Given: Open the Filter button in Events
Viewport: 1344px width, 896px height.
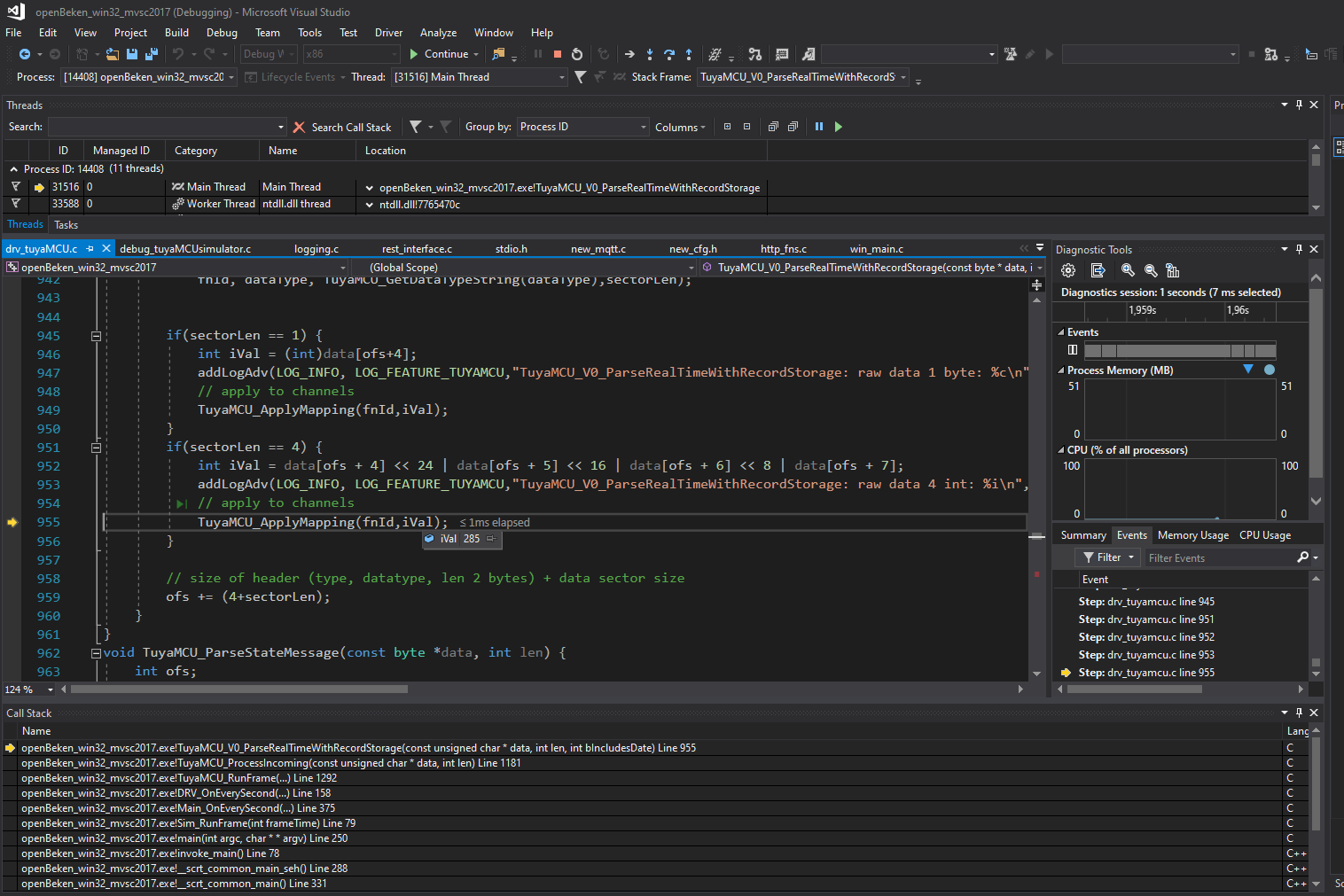Looking at the screenshot, I should 1108,557.
